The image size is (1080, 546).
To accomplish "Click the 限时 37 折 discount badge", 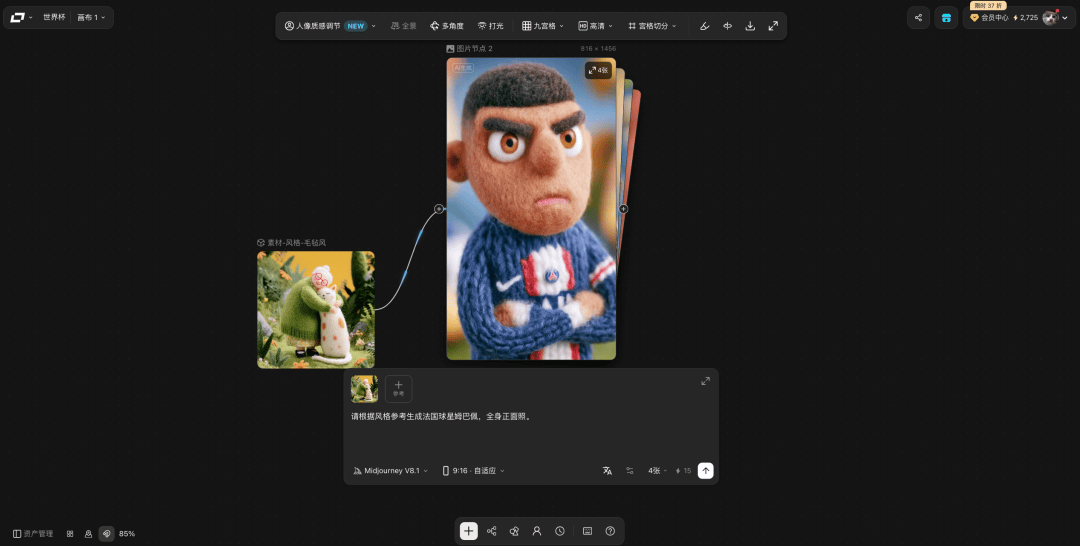I will click(988, 6).
